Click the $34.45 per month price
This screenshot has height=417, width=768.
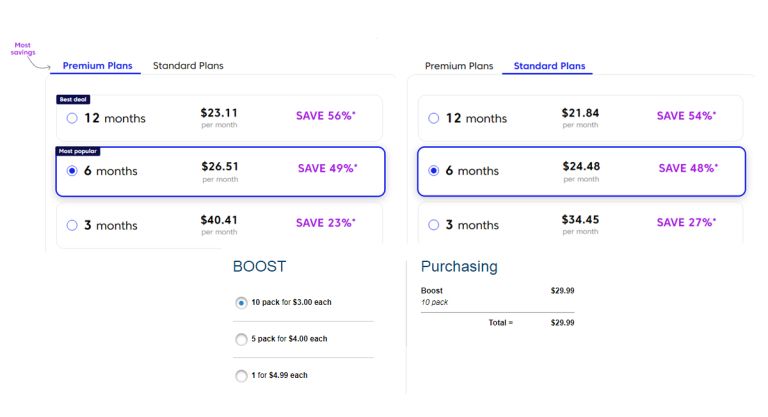pos(580,224)
